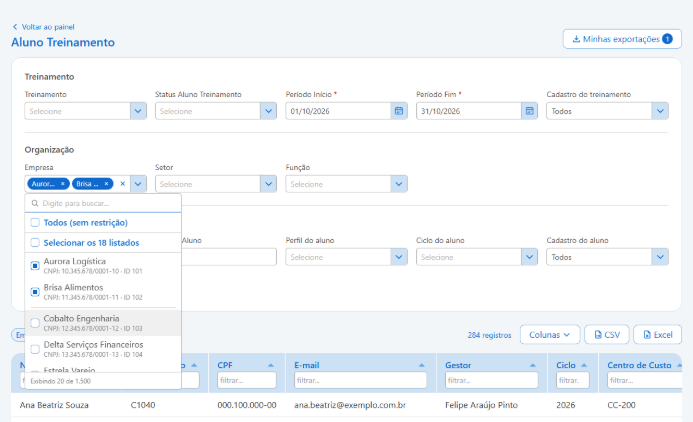Remove the Brisa chip from Empresa
Screen dimensions: 693x422
coord(106,184)
